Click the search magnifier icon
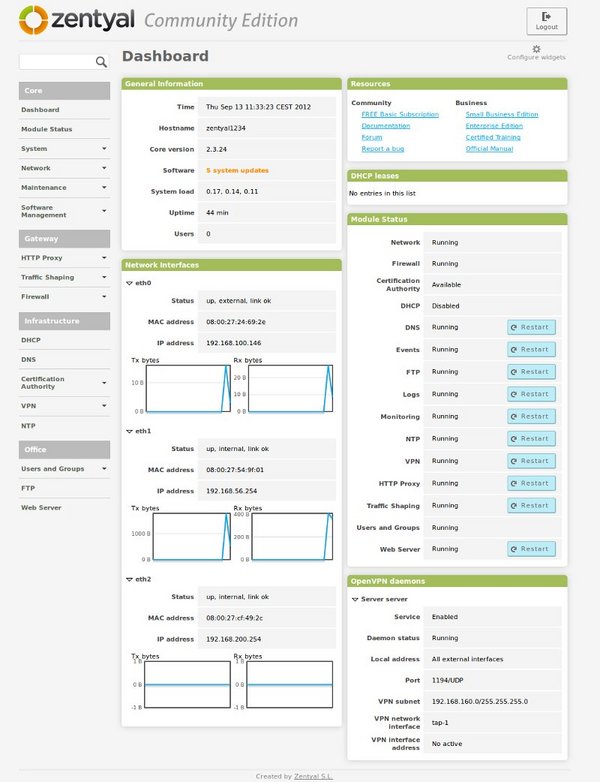This screenshot has height=782, width=600. [x=101, y=62]
